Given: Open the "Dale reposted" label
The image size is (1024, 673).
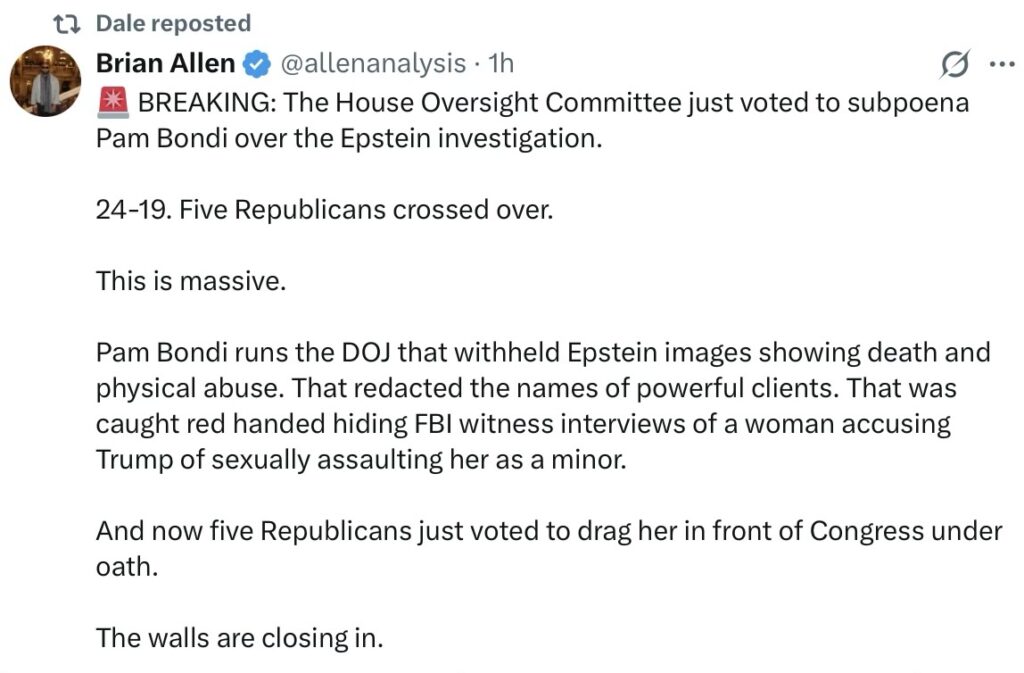Looking at the screenshot, I should pyautogui.click(x=173, y=23).
